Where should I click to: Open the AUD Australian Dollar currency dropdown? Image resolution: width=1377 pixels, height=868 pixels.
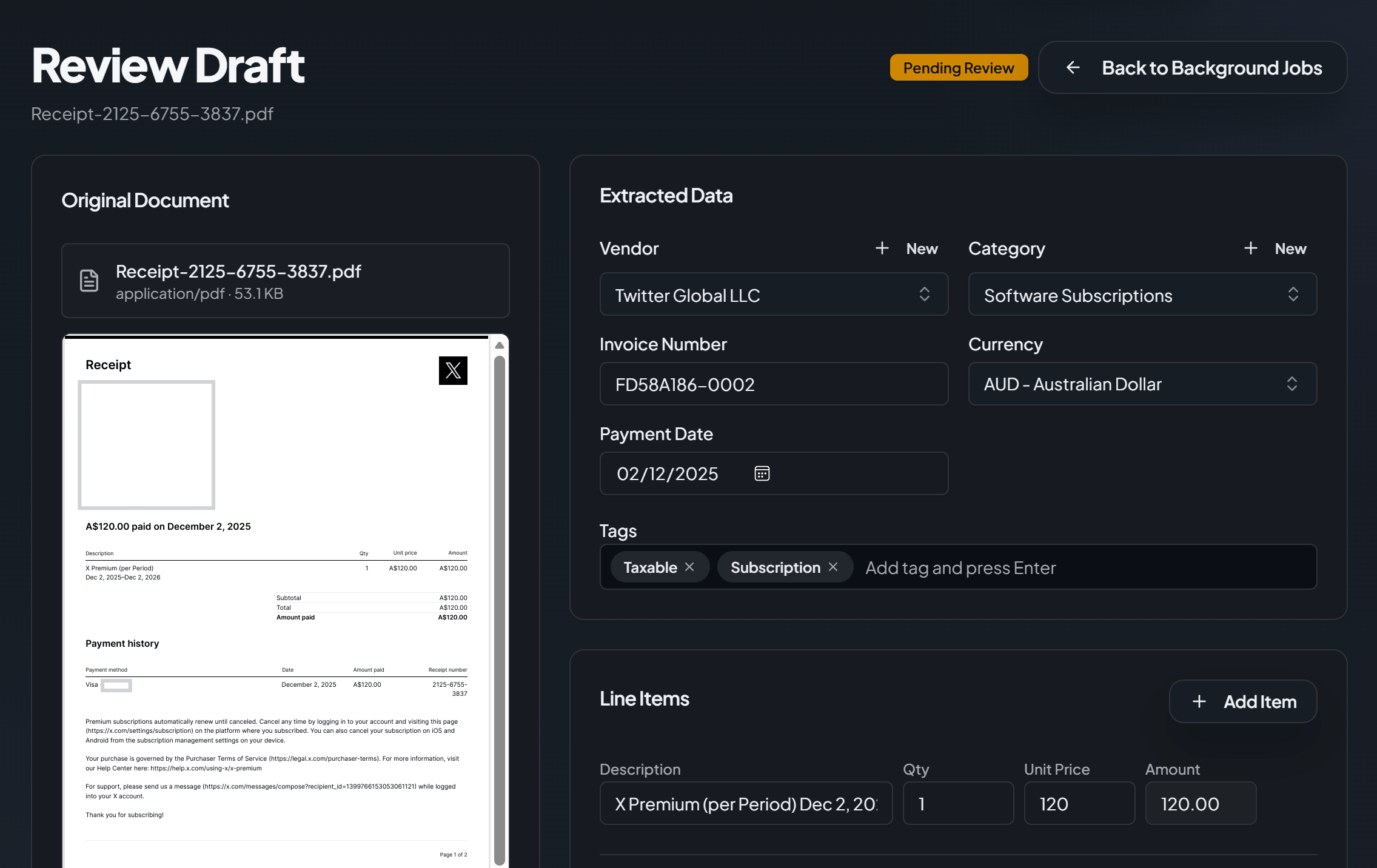1142,384
